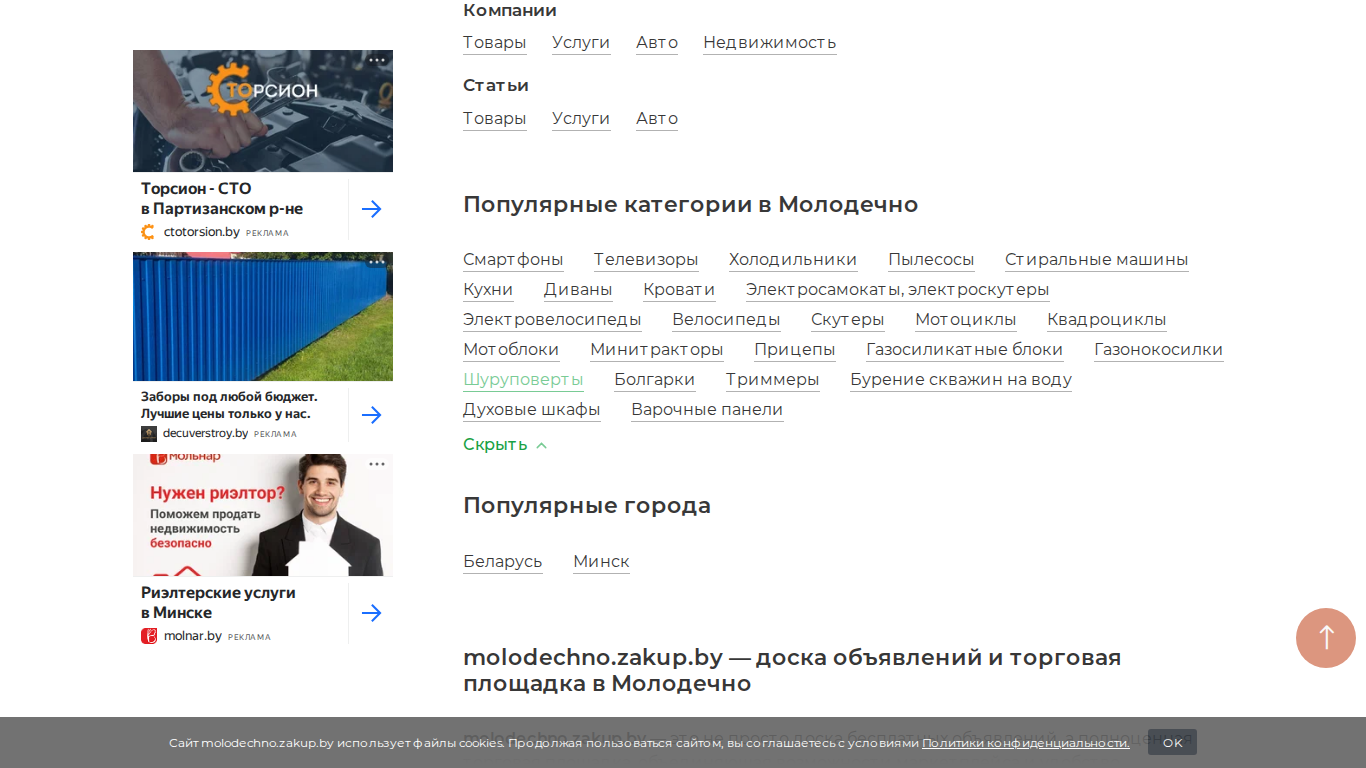Viewport: 1366px width, 768px height.
Task: Click the fence ad's blue arrow
Action: 371,415
